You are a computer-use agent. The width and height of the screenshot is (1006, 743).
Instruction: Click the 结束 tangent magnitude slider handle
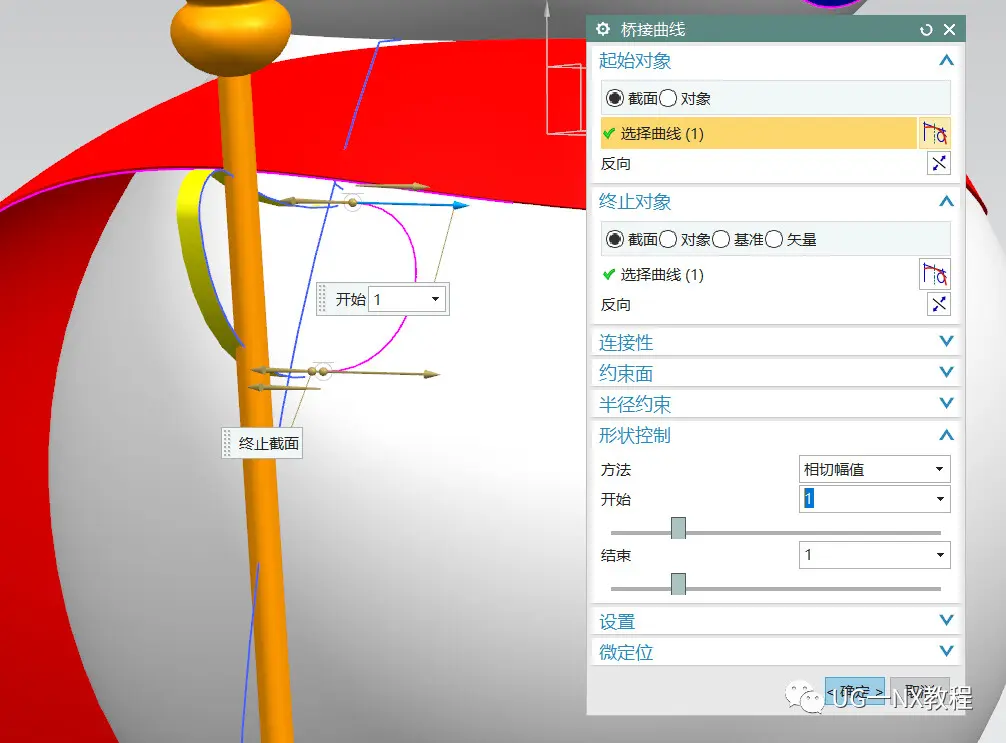678,584
